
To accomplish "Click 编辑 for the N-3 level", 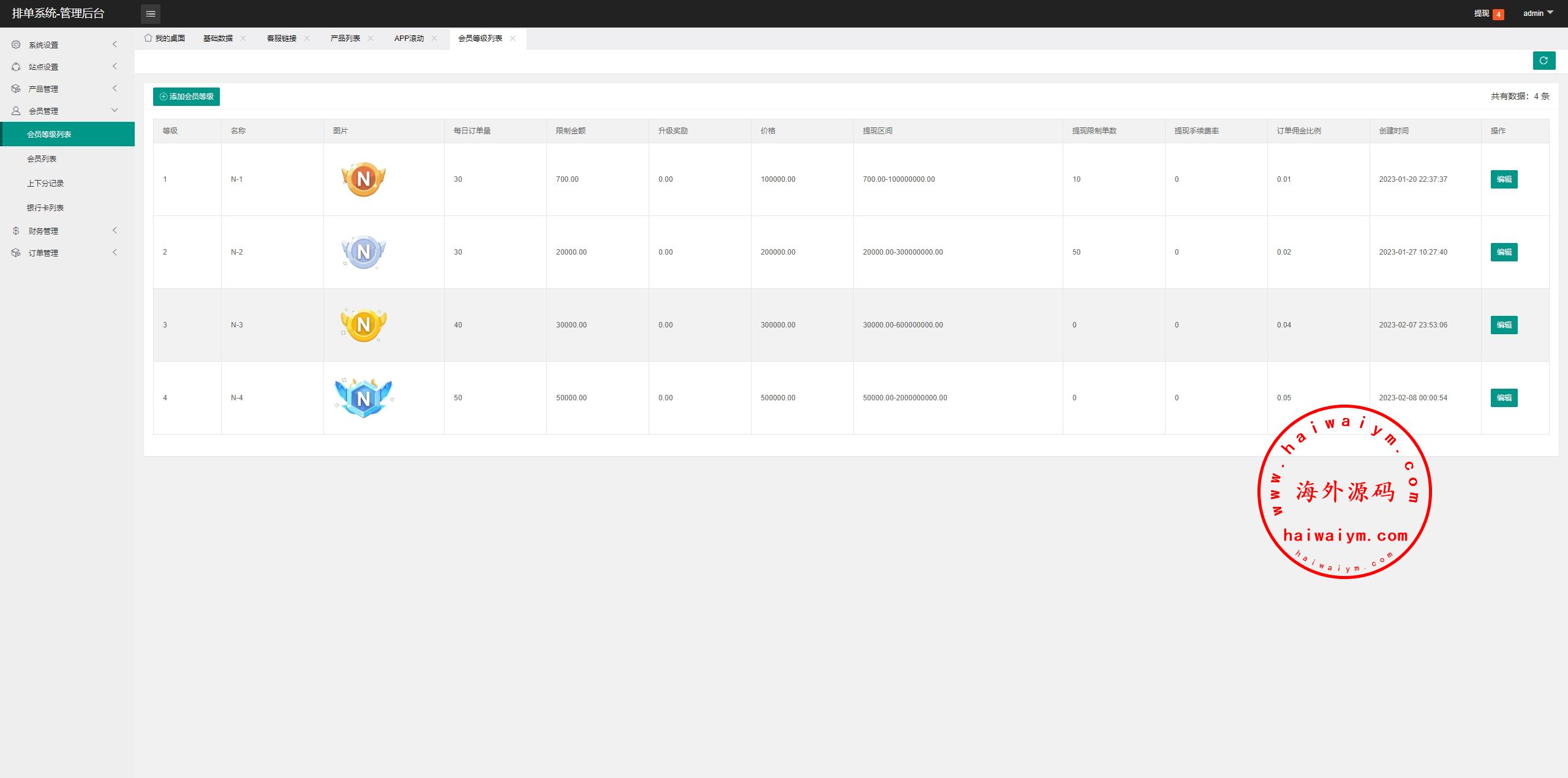I will [1504, 325].
